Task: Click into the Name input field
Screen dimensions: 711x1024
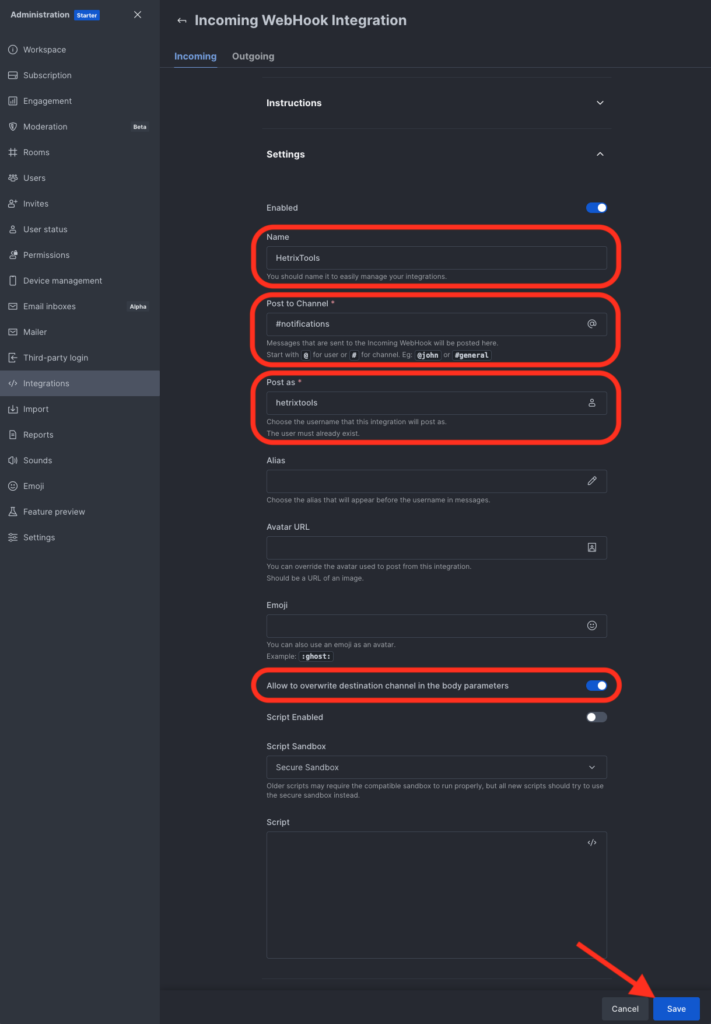Action: tap(436, 258)
